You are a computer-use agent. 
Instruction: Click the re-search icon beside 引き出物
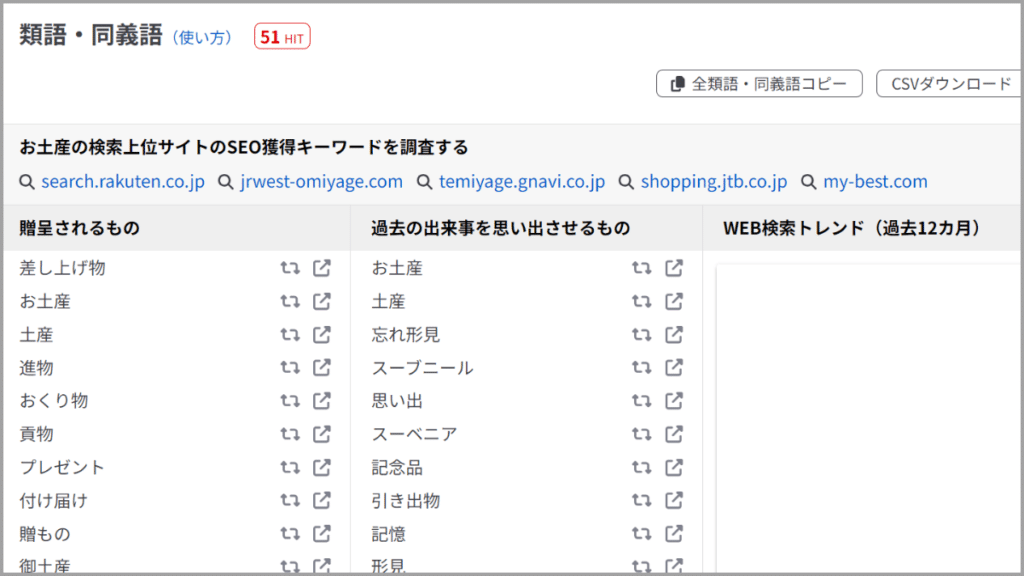[x=642, y=501]
